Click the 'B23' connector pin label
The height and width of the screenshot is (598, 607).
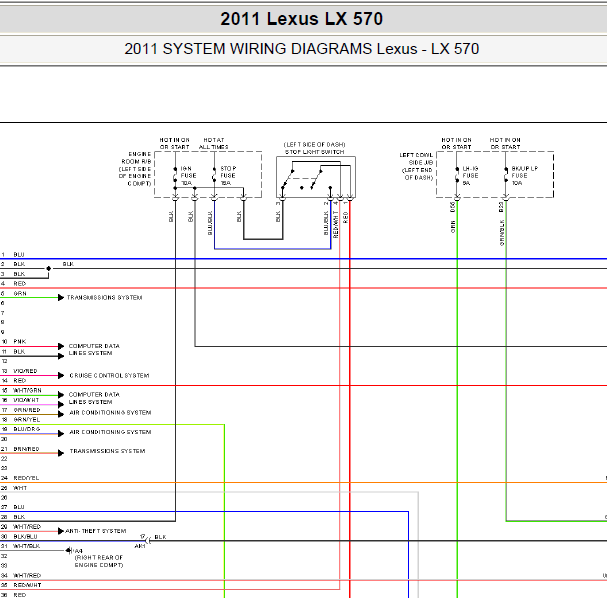click(x=501, y=207)
